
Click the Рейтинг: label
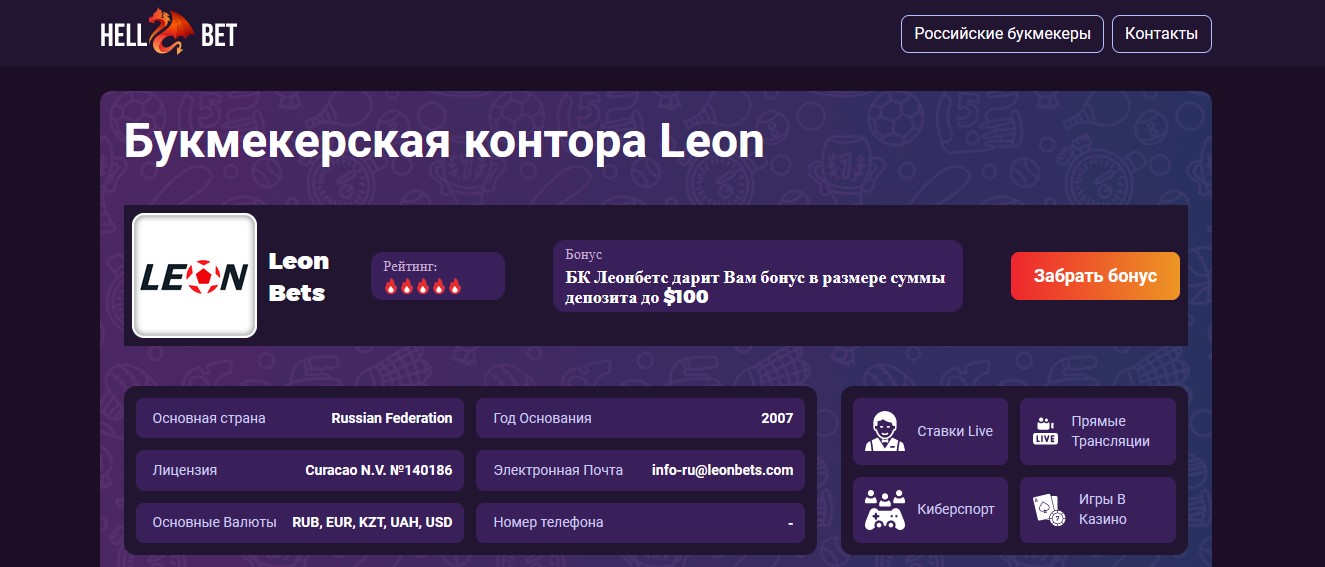coord(410,267)
